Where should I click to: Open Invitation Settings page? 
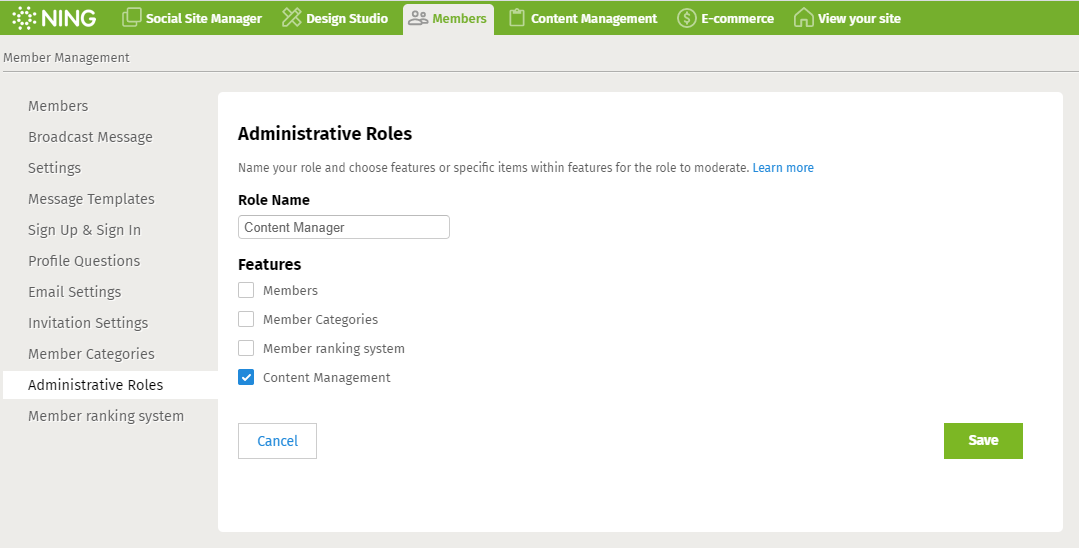[88, 323]
